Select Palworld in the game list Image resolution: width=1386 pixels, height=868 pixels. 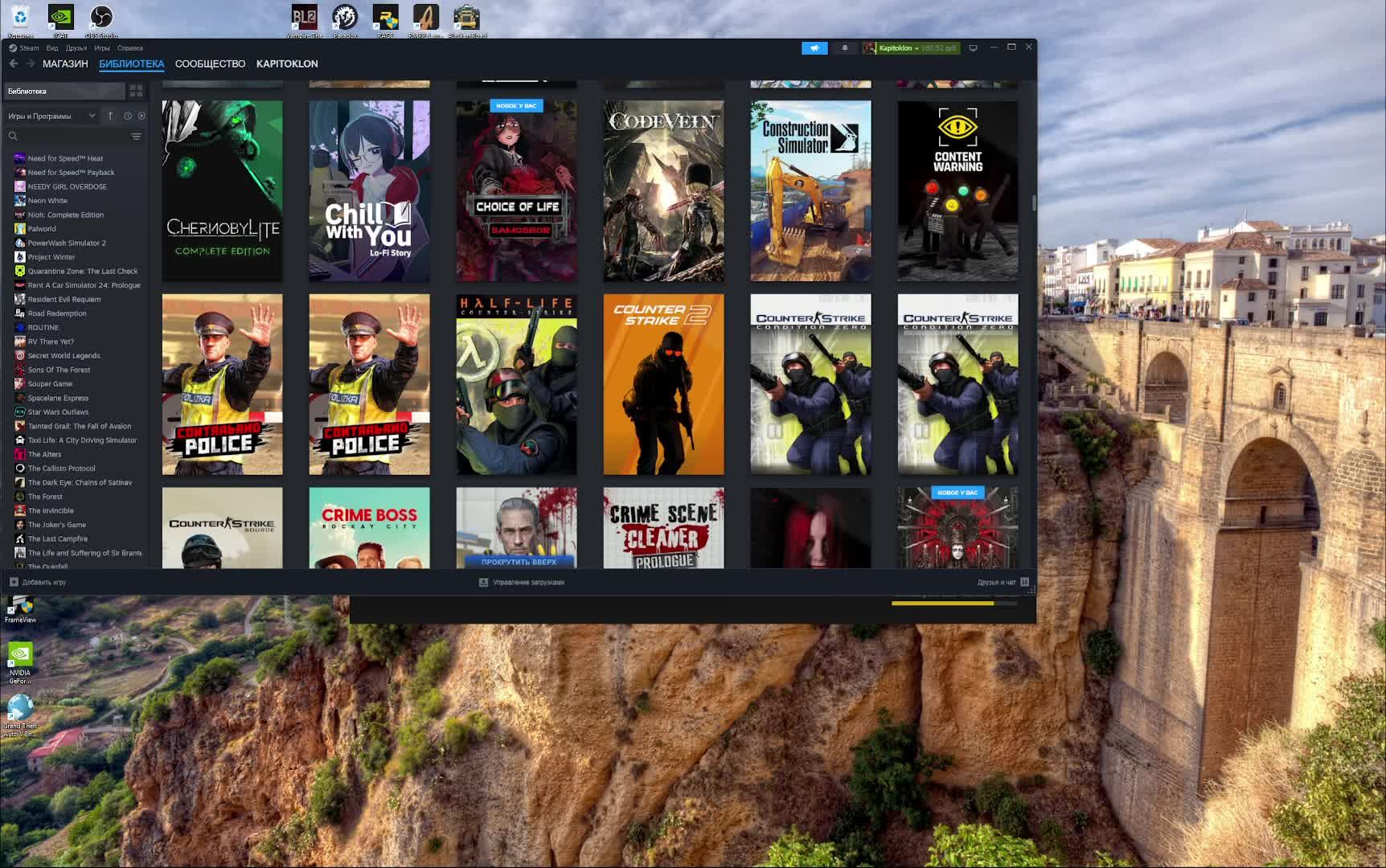pyautogui.click(x=76, y=229)
